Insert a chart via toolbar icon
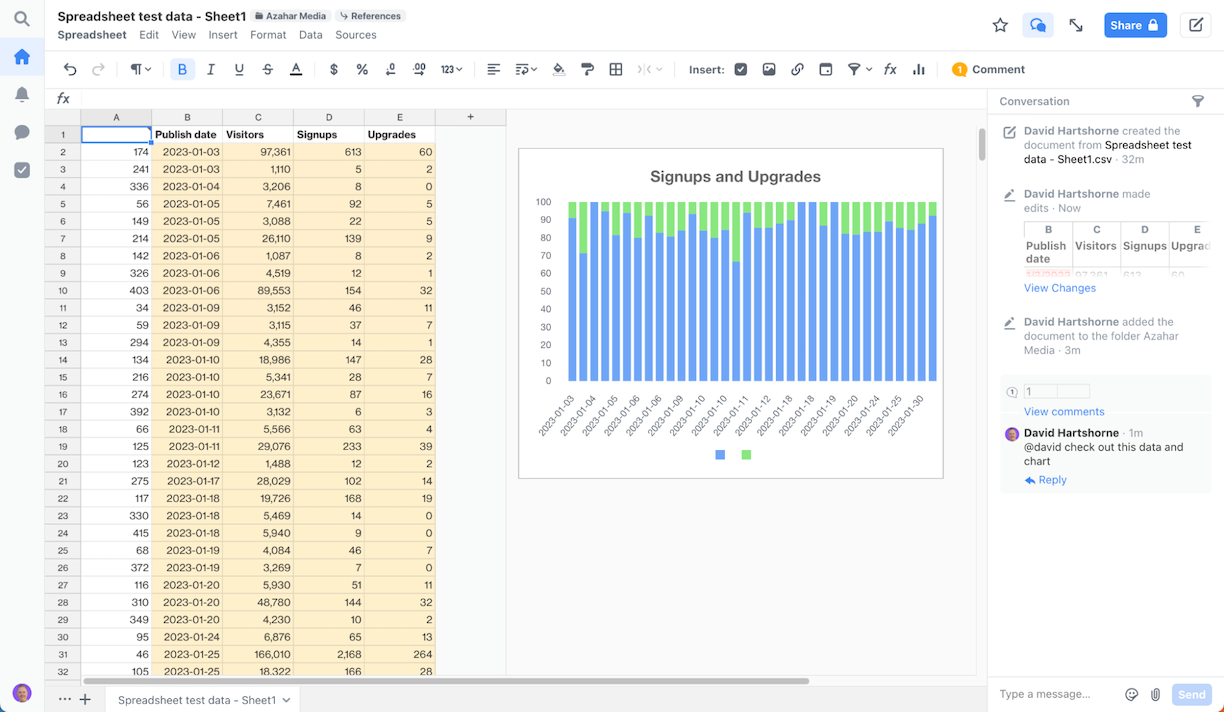Screen dimensions: 1224x712 point(919,69)
